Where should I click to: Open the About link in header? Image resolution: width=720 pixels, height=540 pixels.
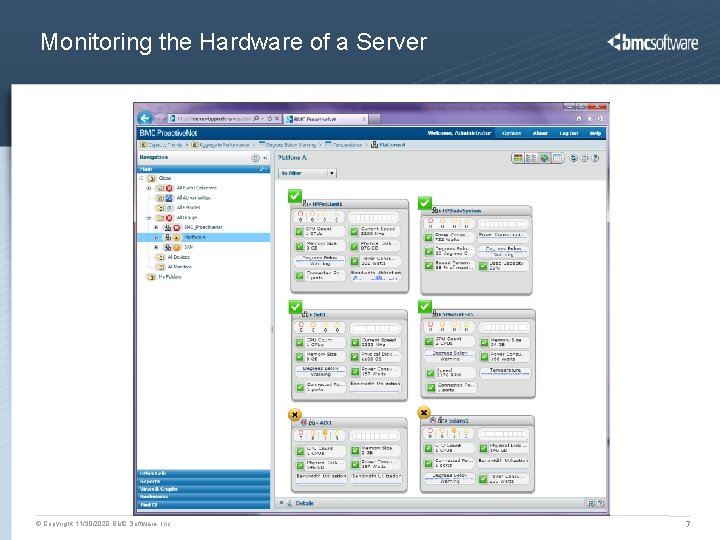coord(540,133)
